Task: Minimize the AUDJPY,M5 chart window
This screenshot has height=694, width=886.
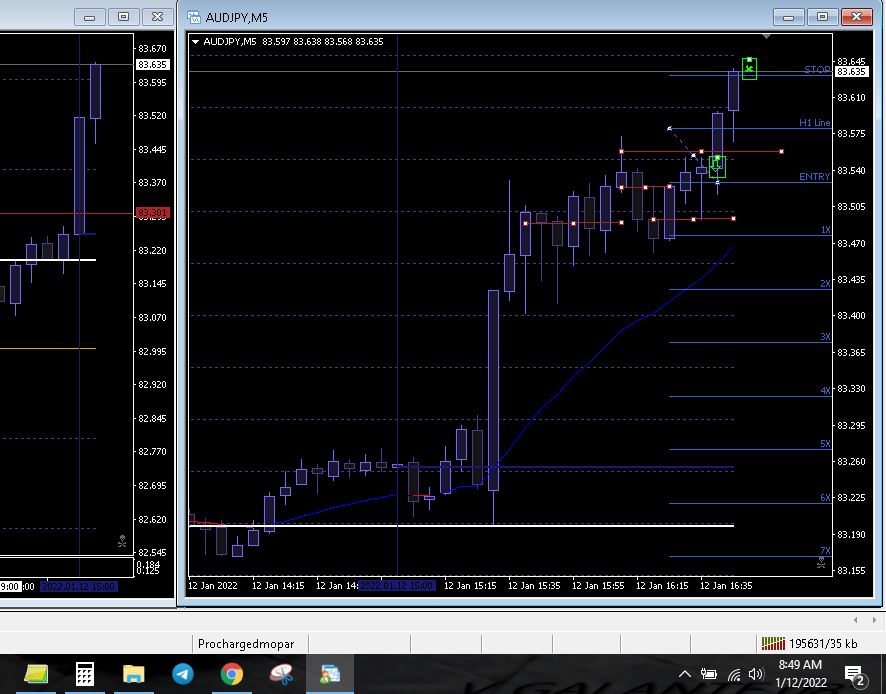Action: (x=788, y=16)
